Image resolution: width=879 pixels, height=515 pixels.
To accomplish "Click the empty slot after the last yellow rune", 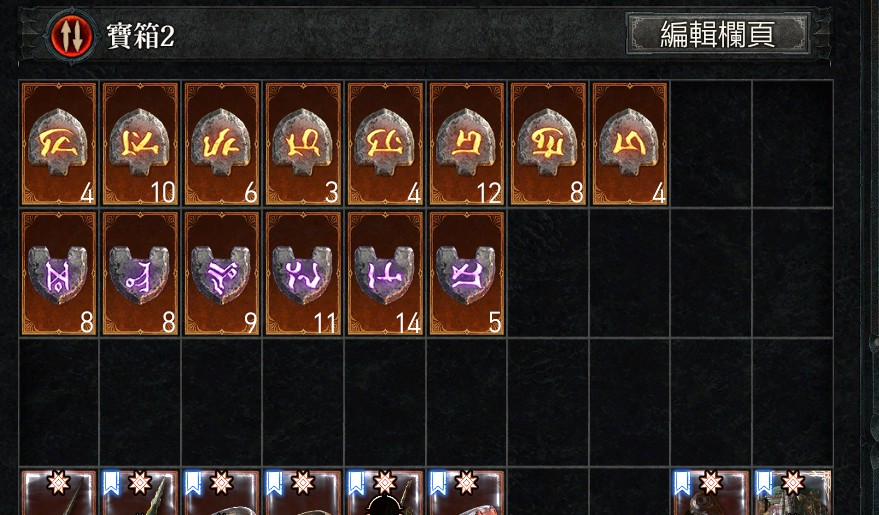I will 711,143.
